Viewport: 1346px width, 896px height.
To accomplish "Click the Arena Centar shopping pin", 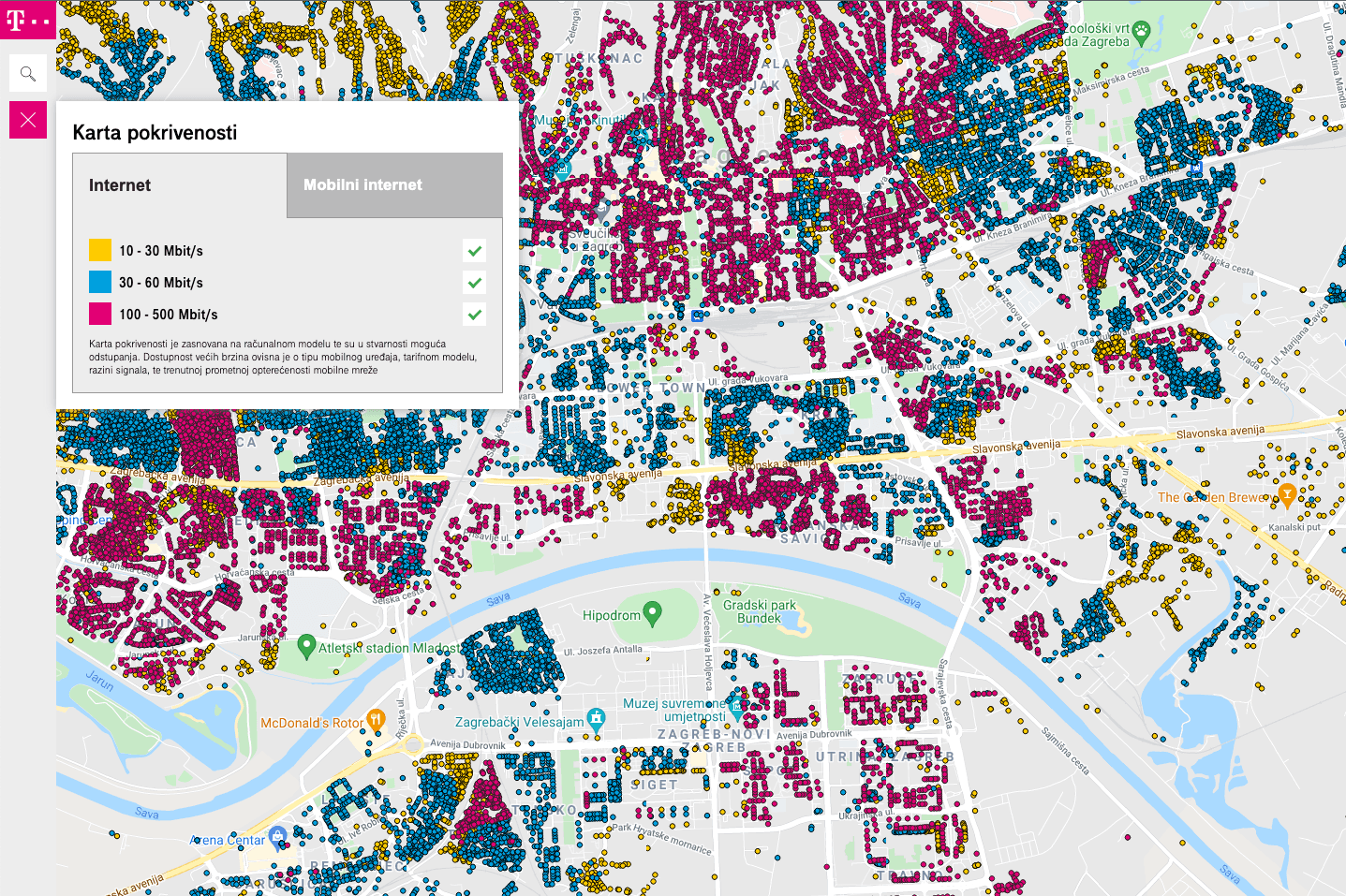I will [277, 836].
